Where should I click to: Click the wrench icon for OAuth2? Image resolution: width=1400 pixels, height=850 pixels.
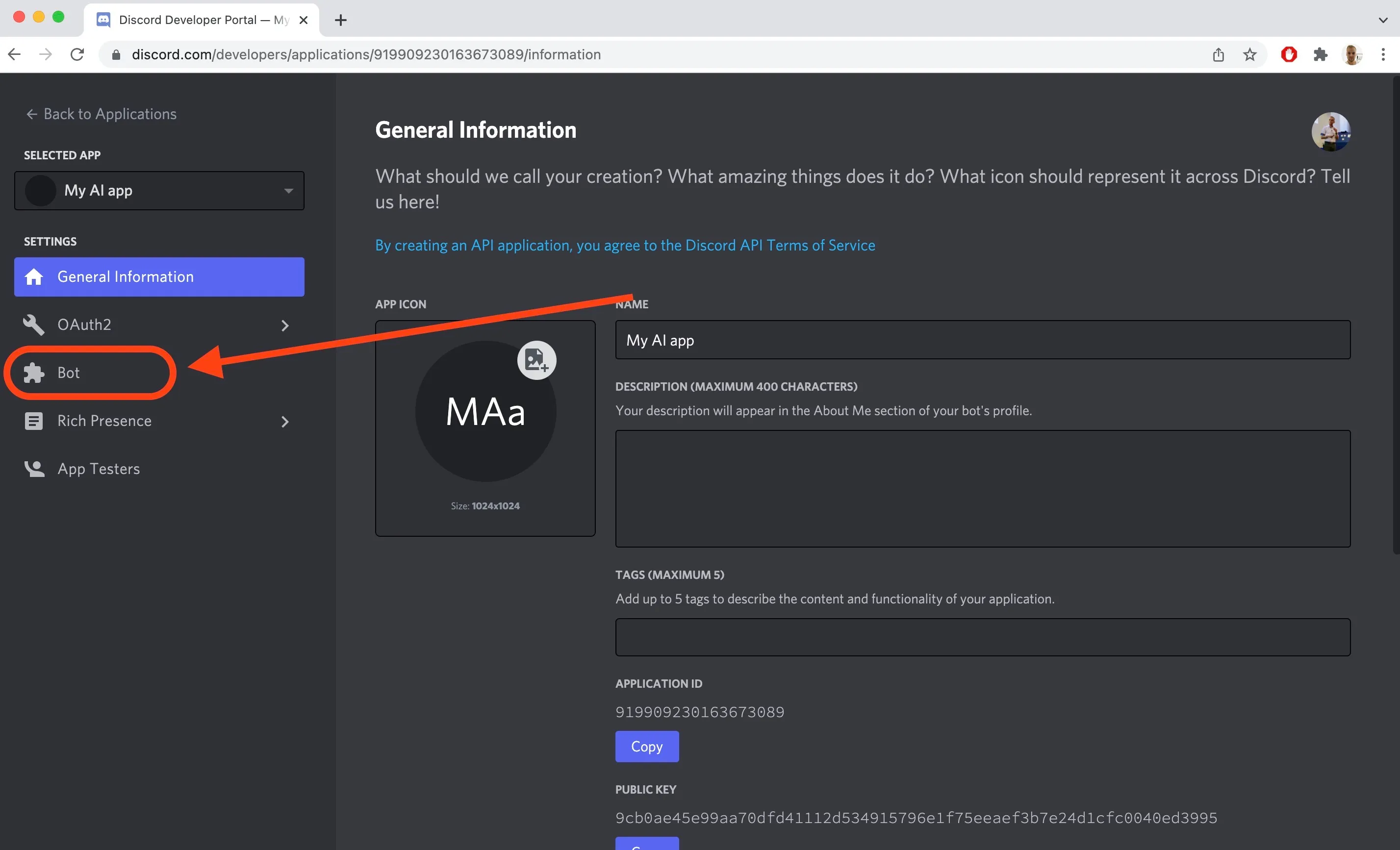33,325
